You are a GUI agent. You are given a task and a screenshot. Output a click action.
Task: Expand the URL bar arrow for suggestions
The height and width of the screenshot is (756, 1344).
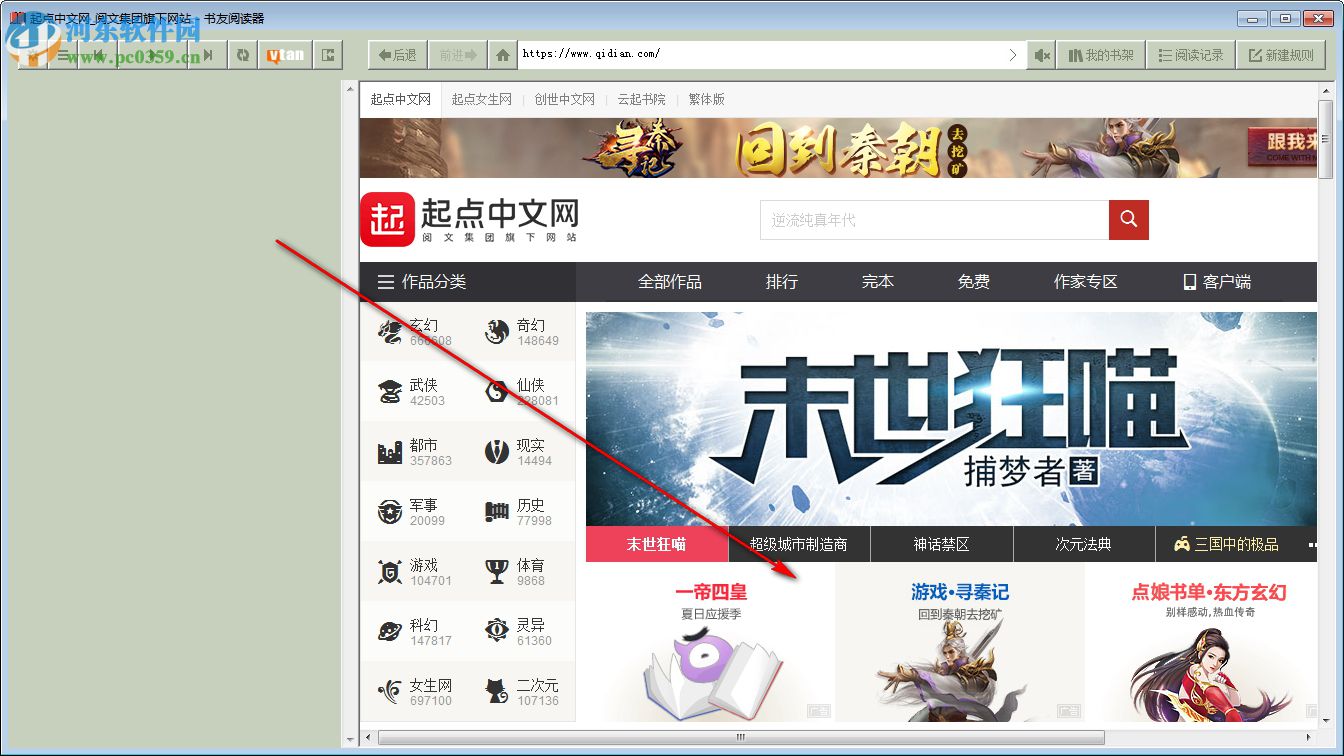(1013, 55)
